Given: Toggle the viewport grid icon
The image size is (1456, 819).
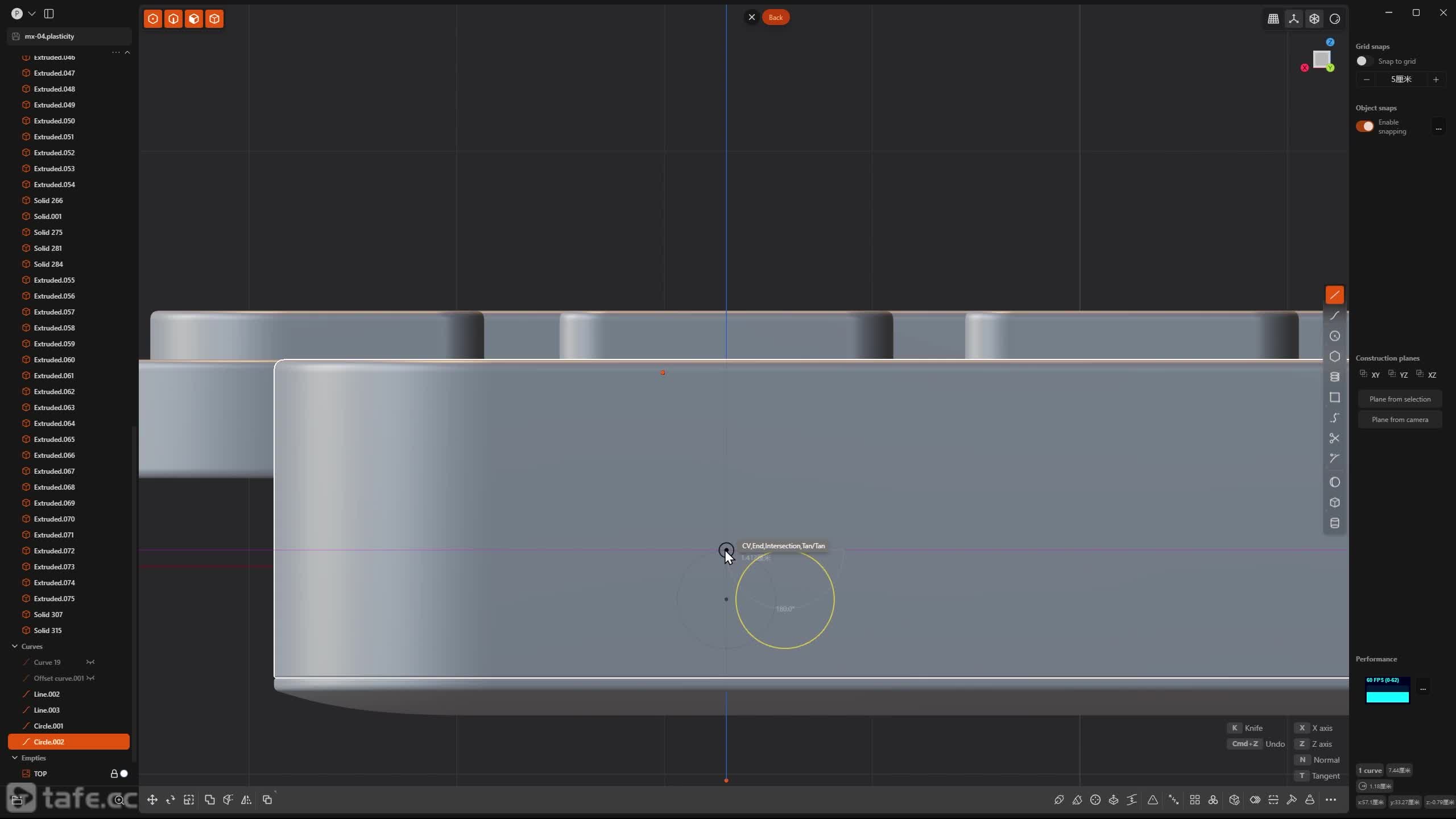Looking at the screenshot, I should [x=1273, y=19].
